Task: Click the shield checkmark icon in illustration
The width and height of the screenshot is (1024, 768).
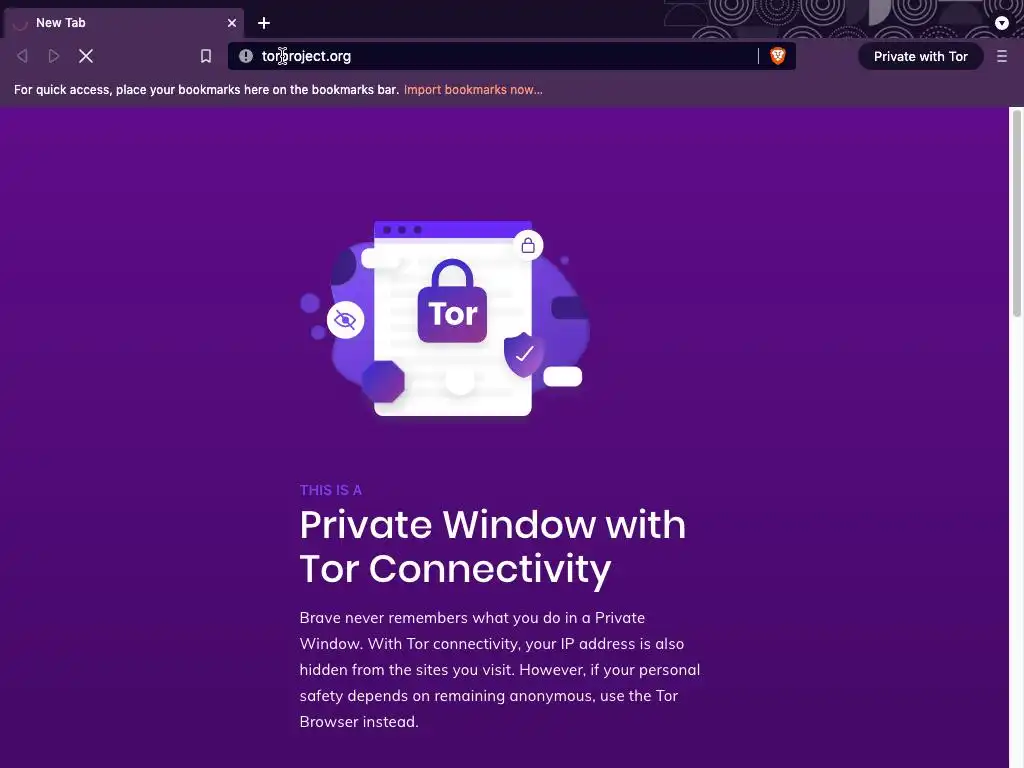Action: click(x=522, y=354)
